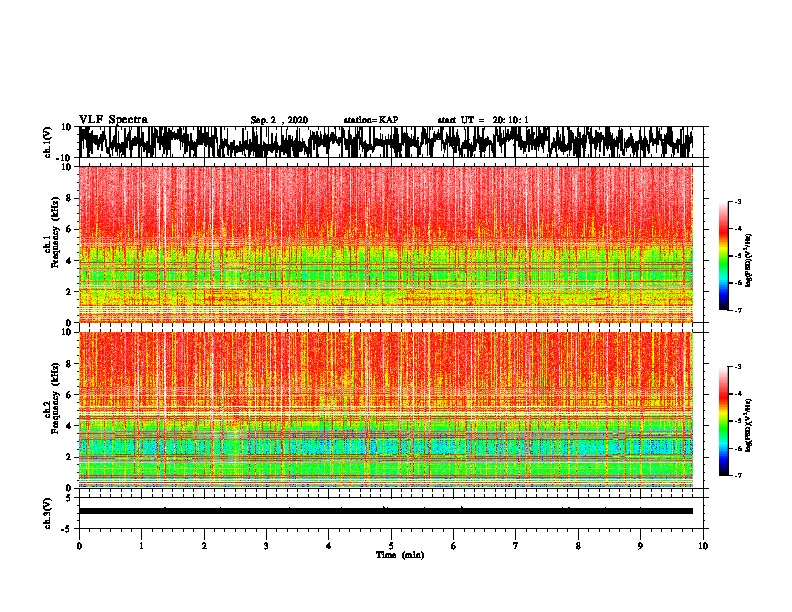Click the time axis tick label "2"
Screen dimensions: 792x612
click(x=204, y=546)
